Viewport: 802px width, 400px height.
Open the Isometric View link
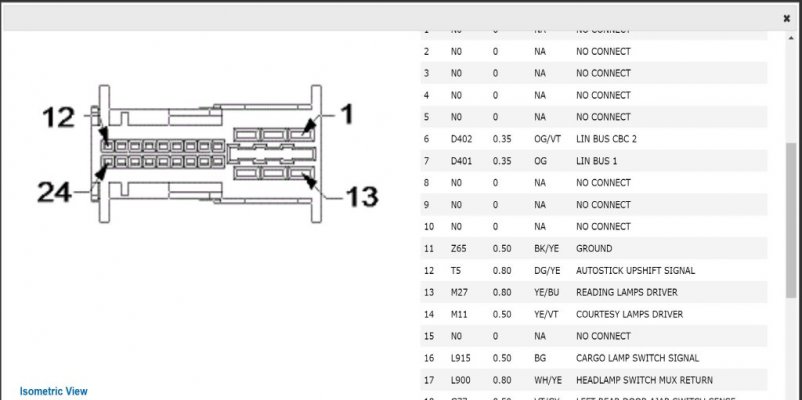coord(54,391)
